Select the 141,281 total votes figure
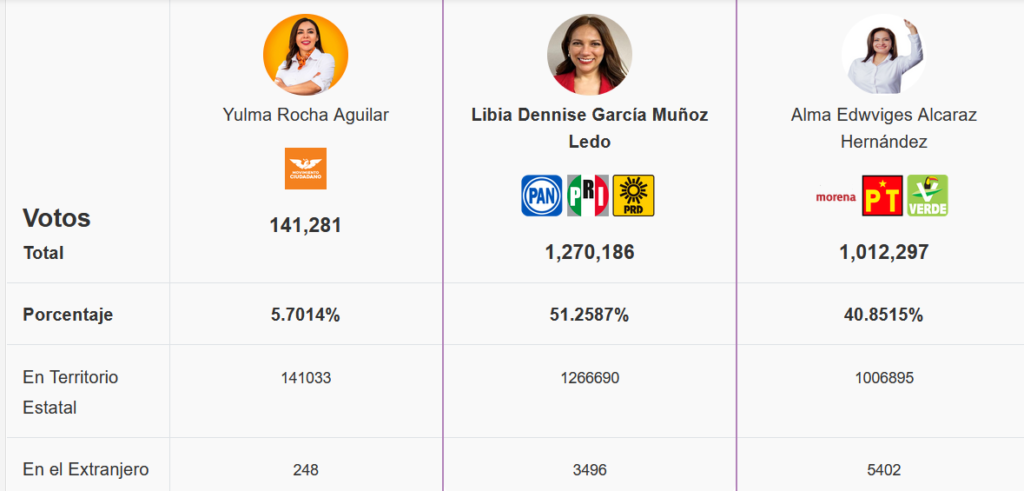Screen dimensions: 1024x491 305,225
